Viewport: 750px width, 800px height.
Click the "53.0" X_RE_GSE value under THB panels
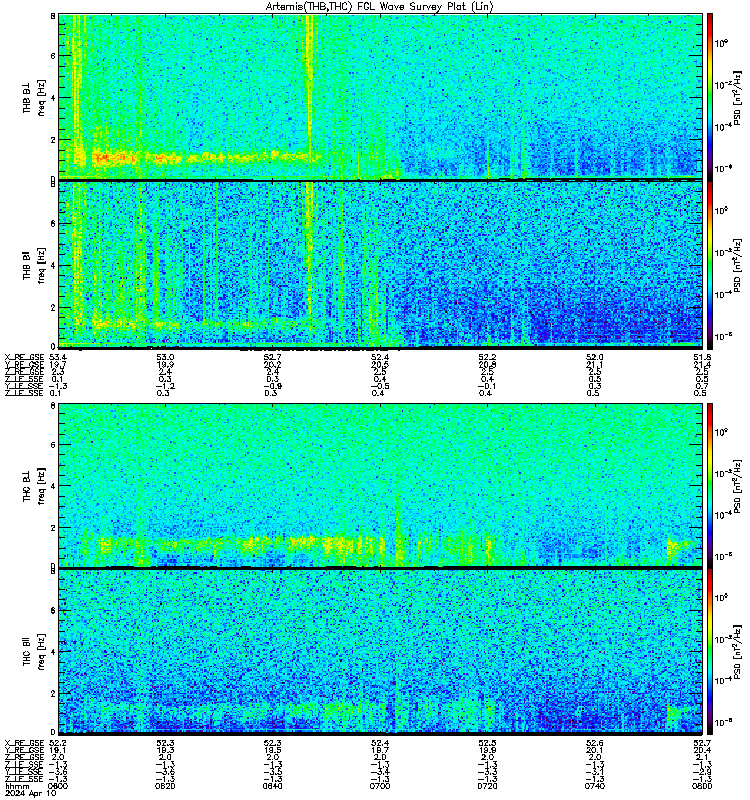tap(165, 357)
